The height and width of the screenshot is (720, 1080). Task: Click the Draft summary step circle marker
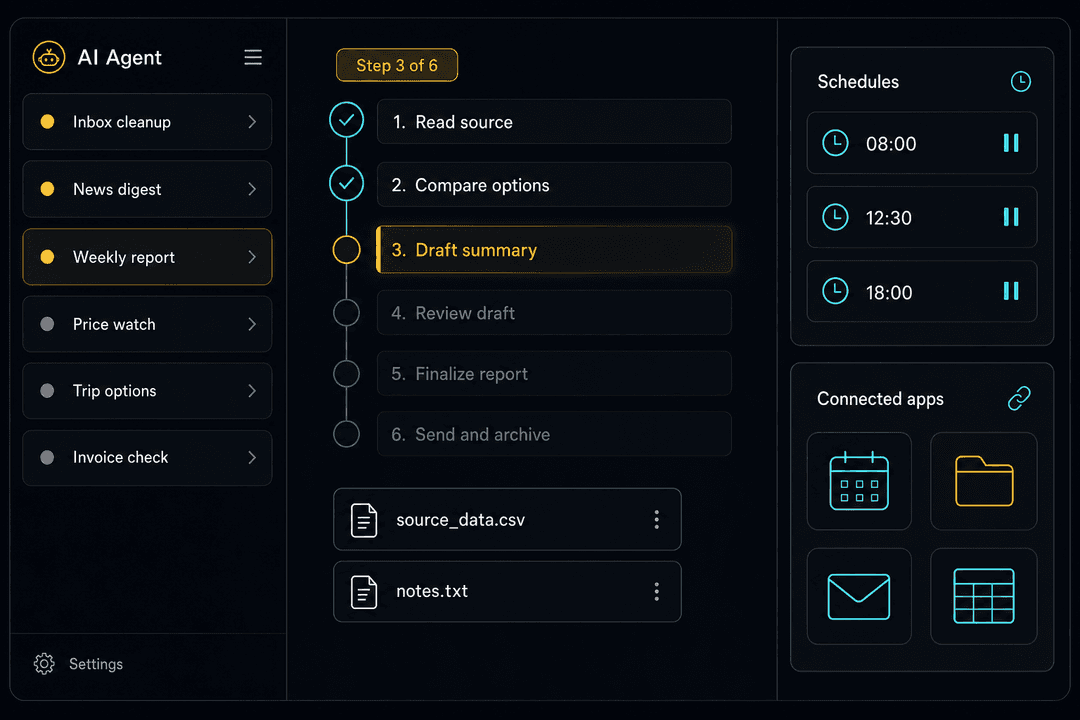[346, 249]
